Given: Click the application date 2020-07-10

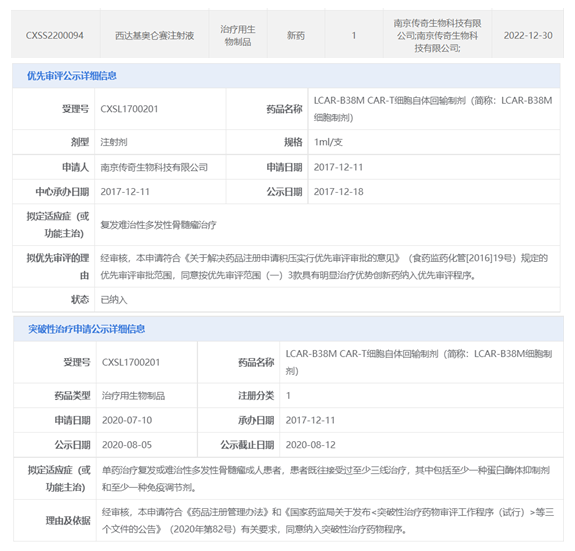Looking at the screenshot, I should point(127,420).
